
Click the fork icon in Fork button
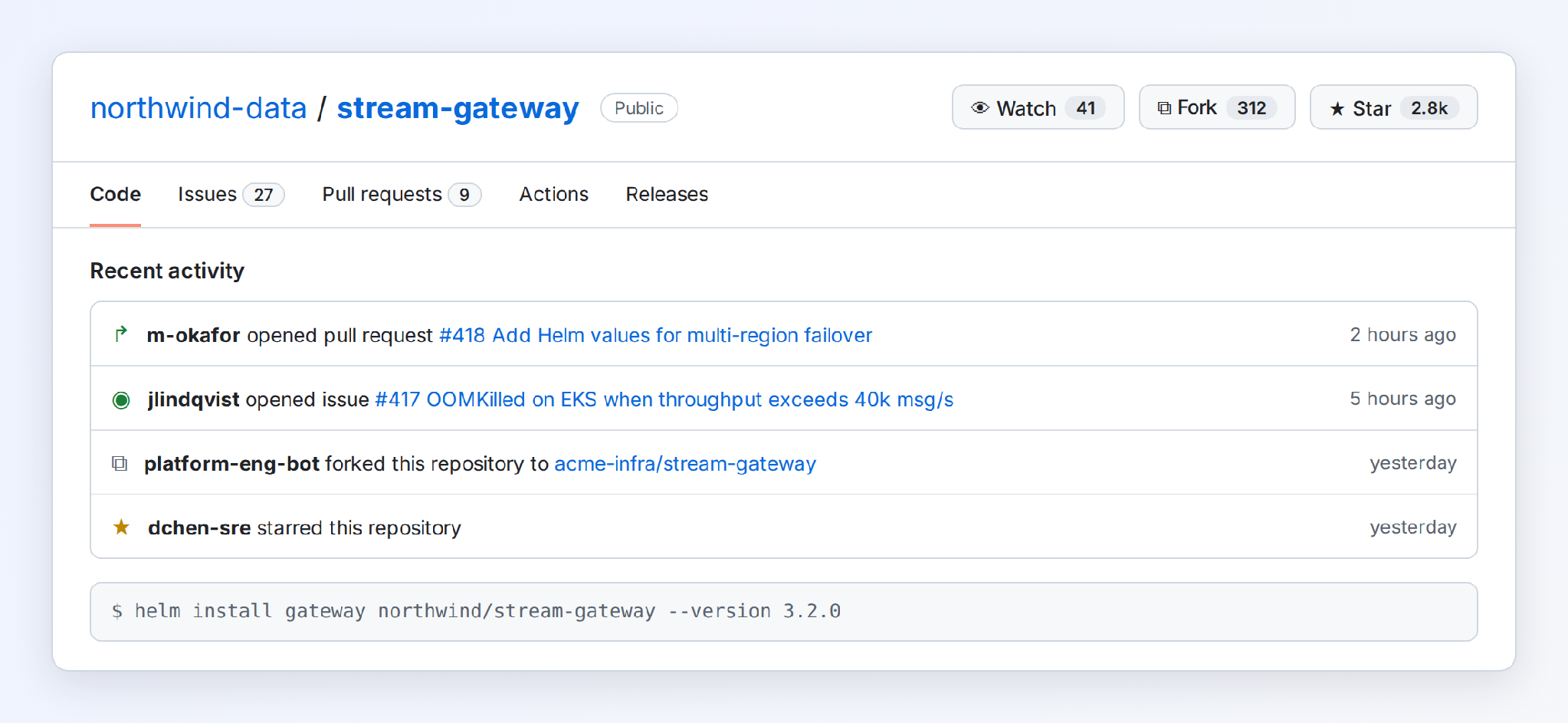coord(1164,108)
